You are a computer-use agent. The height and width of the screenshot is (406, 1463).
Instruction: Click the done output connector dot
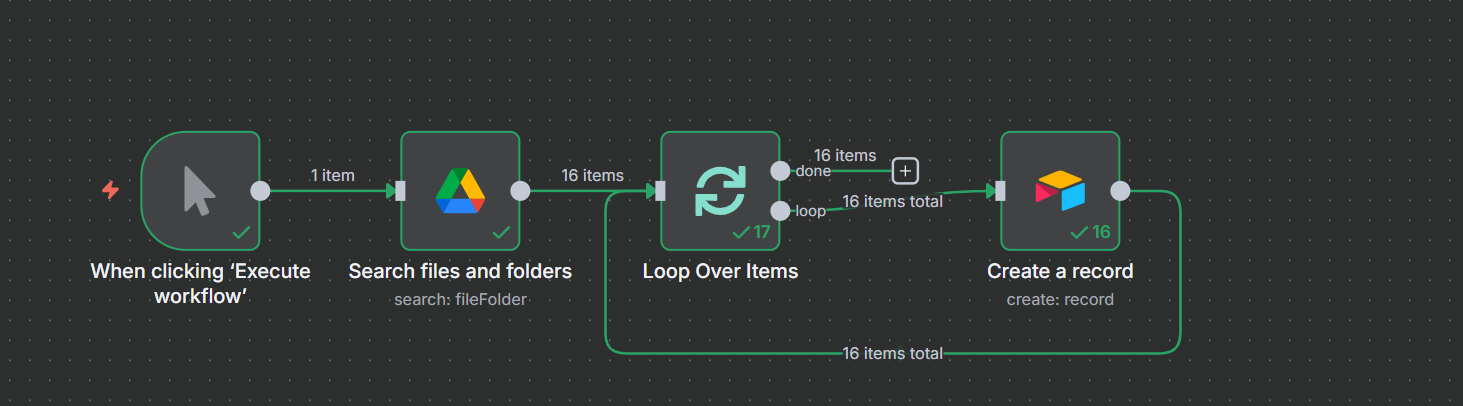(780, 171)
